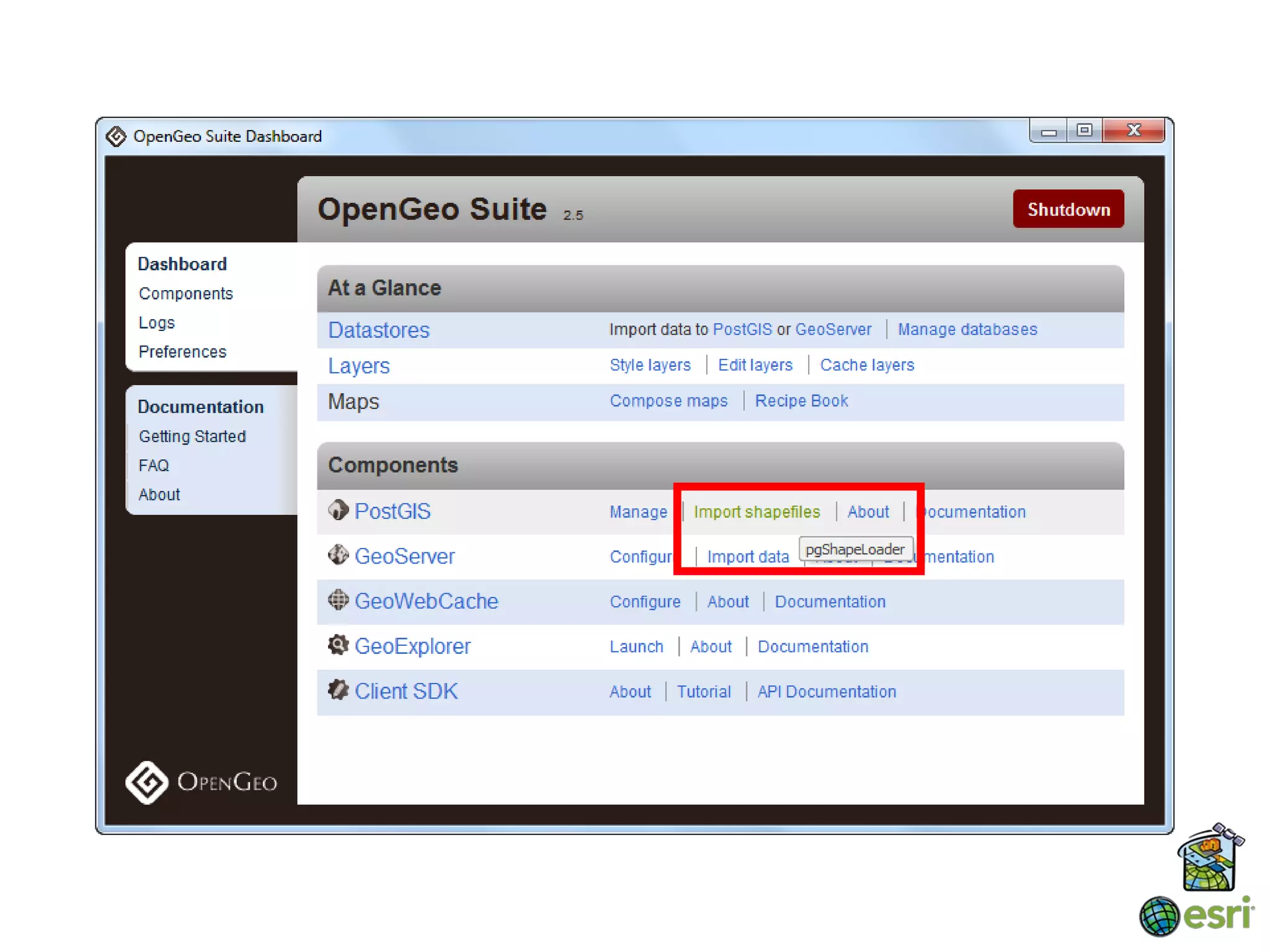Viewport: 1270px width, 952px height.
Task: Click the GeoExplorer gear icon
Action: tap(338, 645)
